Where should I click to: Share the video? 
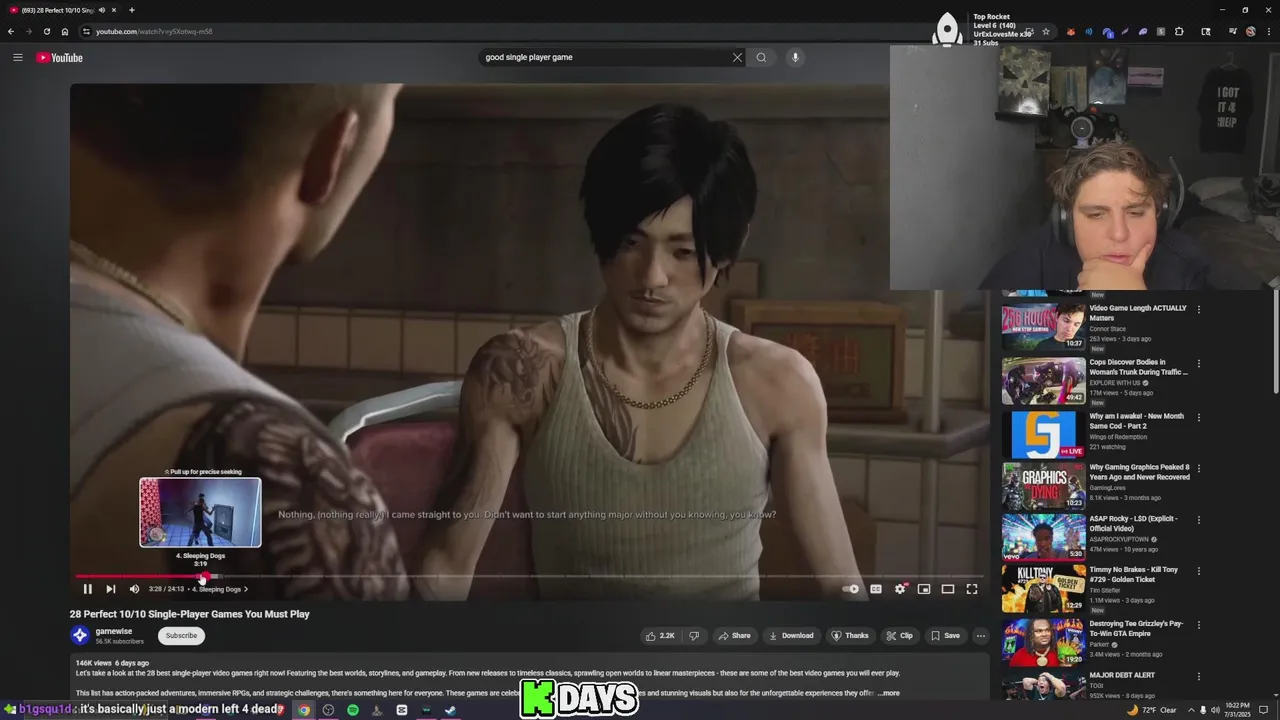pos(734,635)
